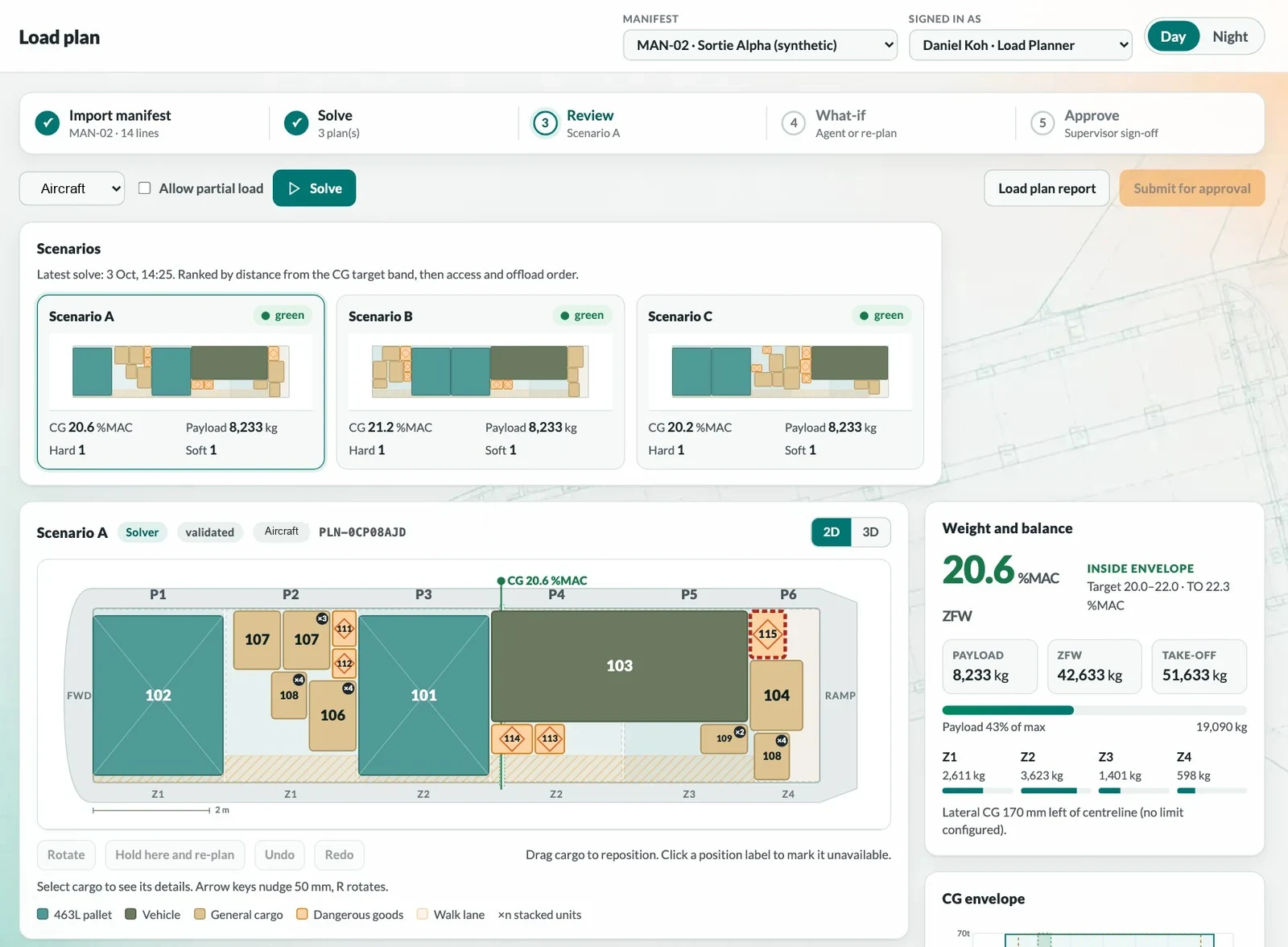
Task: Enable Allow partial load checkbox
Action: click(x=145, y=188)
